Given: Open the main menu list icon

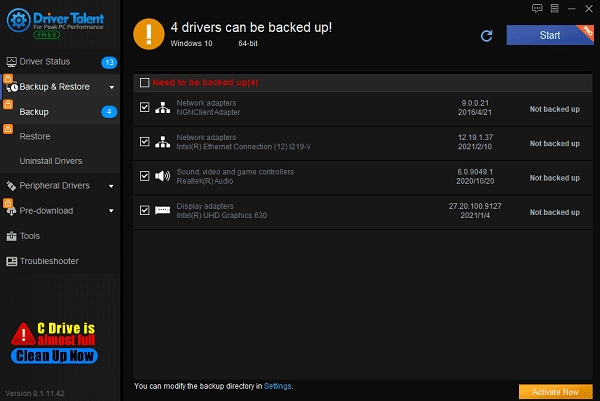Looking at the screenshot, I should pos(554,8).
